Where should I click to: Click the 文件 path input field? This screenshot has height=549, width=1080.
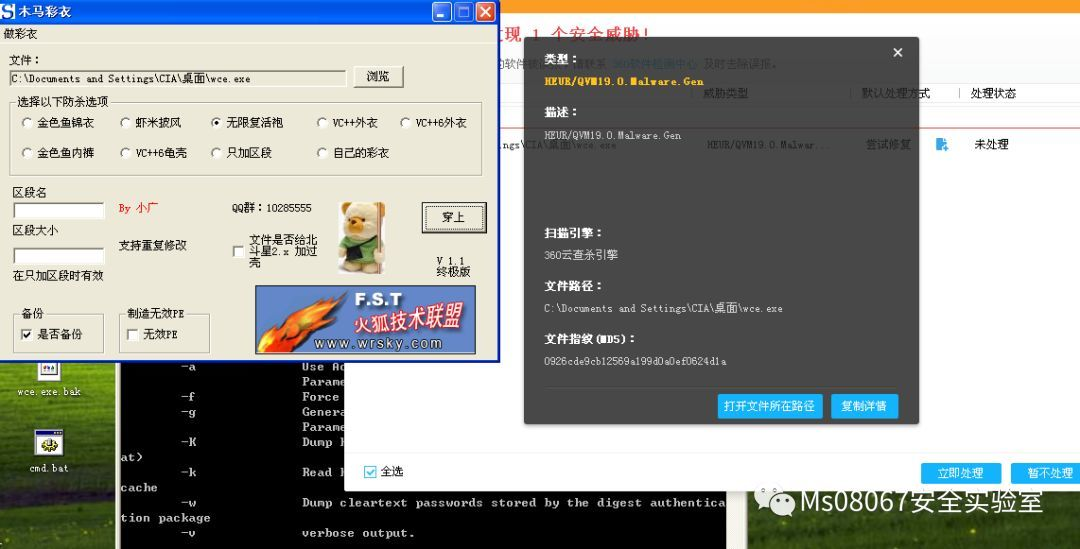click(178, 79)
